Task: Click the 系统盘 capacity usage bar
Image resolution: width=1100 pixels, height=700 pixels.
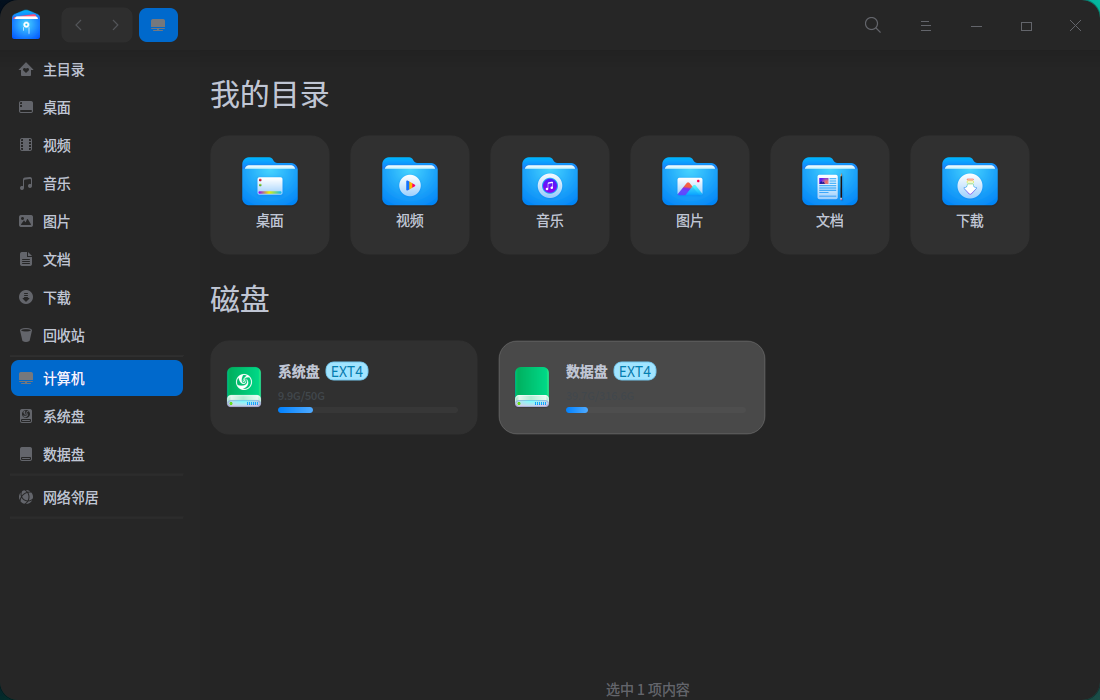Action: (368, 409)
